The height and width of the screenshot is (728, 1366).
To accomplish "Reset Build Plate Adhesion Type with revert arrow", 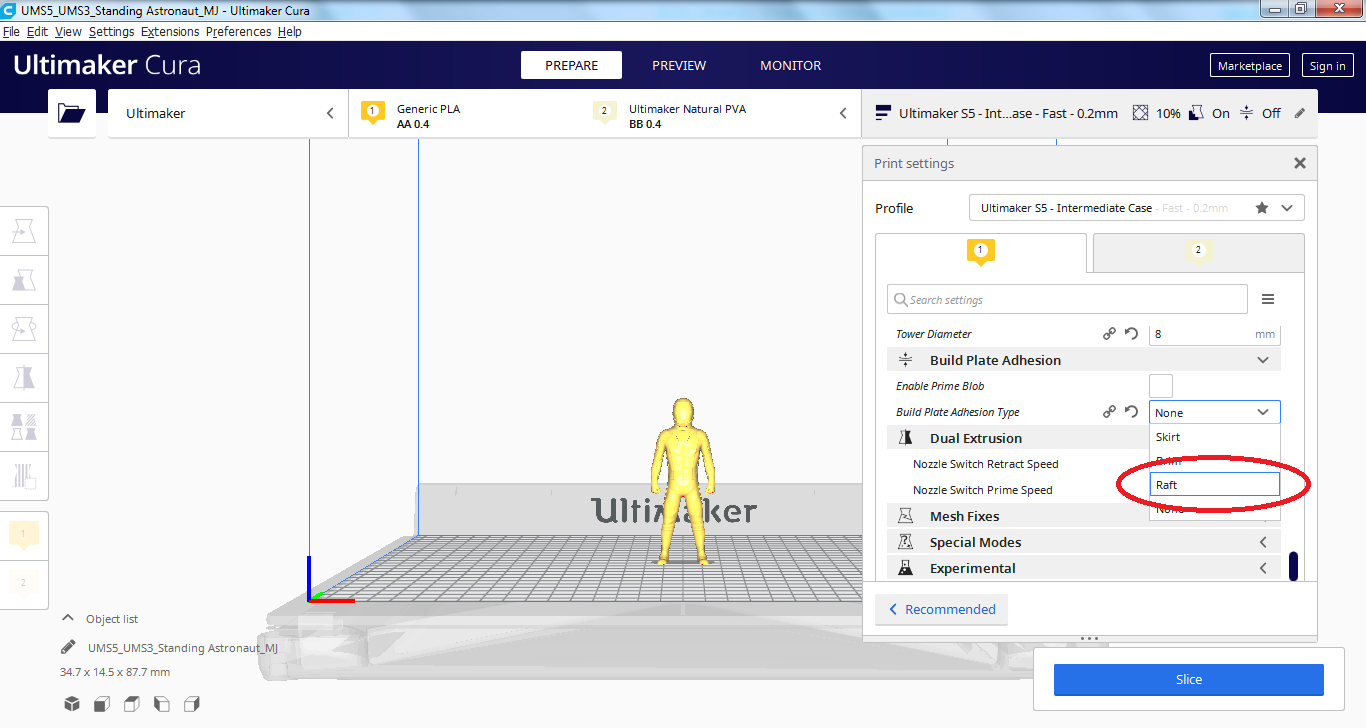I will click(x=1132, y=412).
